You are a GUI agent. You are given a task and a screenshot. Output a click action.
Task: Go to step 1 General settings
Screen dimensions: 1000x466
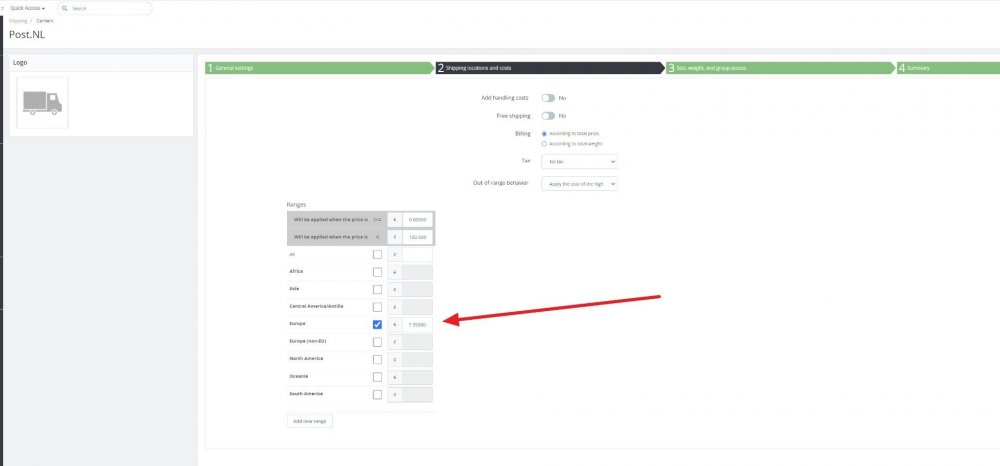pos(320,68)
